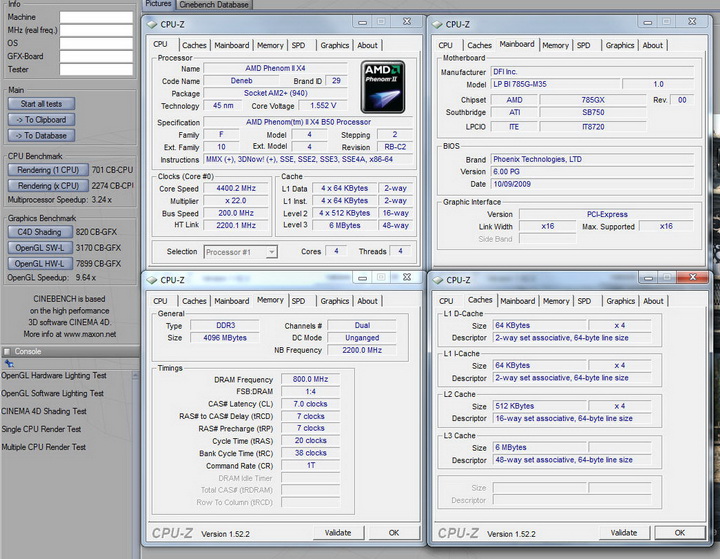Viewport: 720px width, 559px height.
Task: Click the Tester input field
Action: (96, 70)
